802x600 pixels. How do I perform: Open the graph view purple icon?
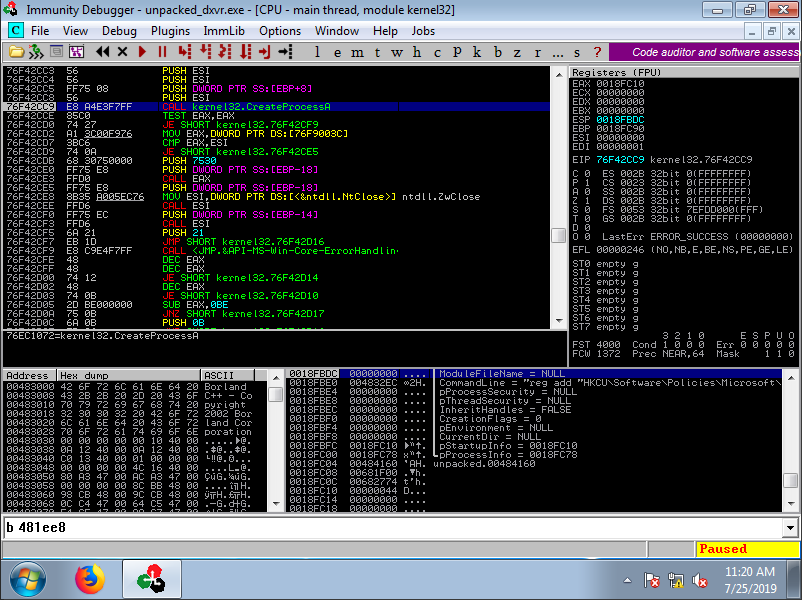[76, 52]
